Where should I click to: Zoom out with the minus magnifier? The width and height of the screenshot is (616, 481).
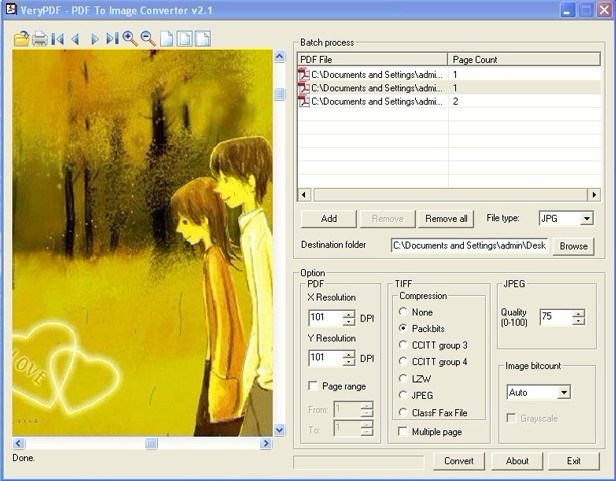coord(148,39)
